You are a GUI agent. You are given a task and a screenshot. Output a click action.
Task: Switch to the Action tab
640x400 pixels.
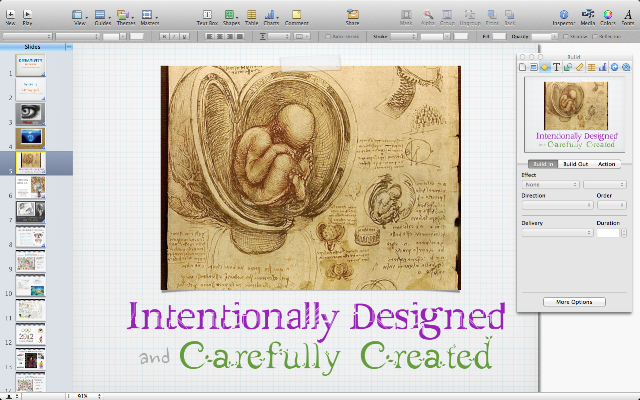[x=607, y=164]
